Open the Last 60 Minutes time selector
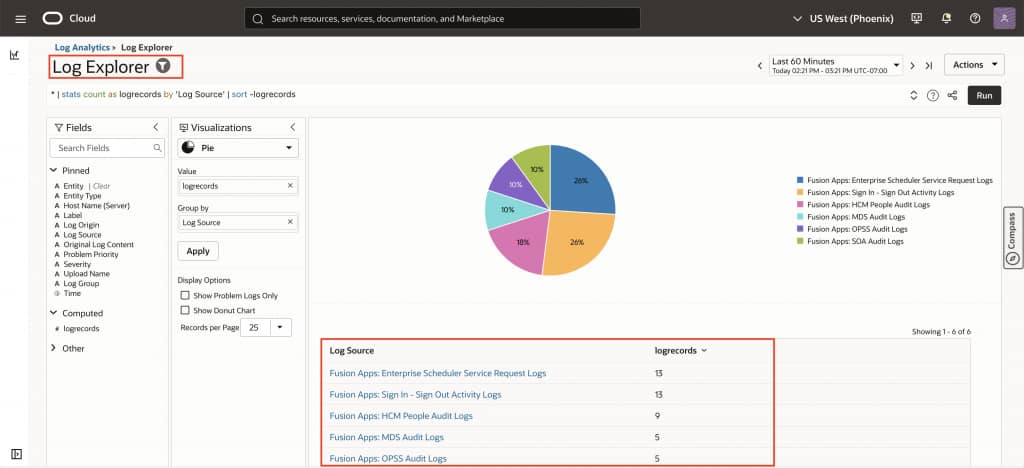This screenshot has width=1024, height=468. 835,65
